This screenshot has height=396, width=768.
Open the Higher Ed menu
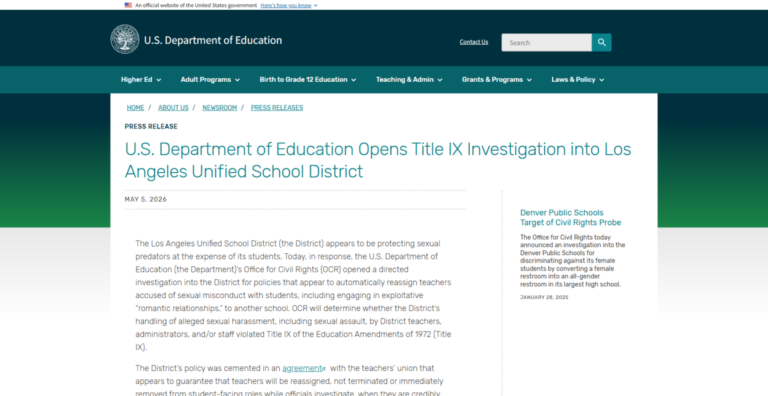click(141, 79)
